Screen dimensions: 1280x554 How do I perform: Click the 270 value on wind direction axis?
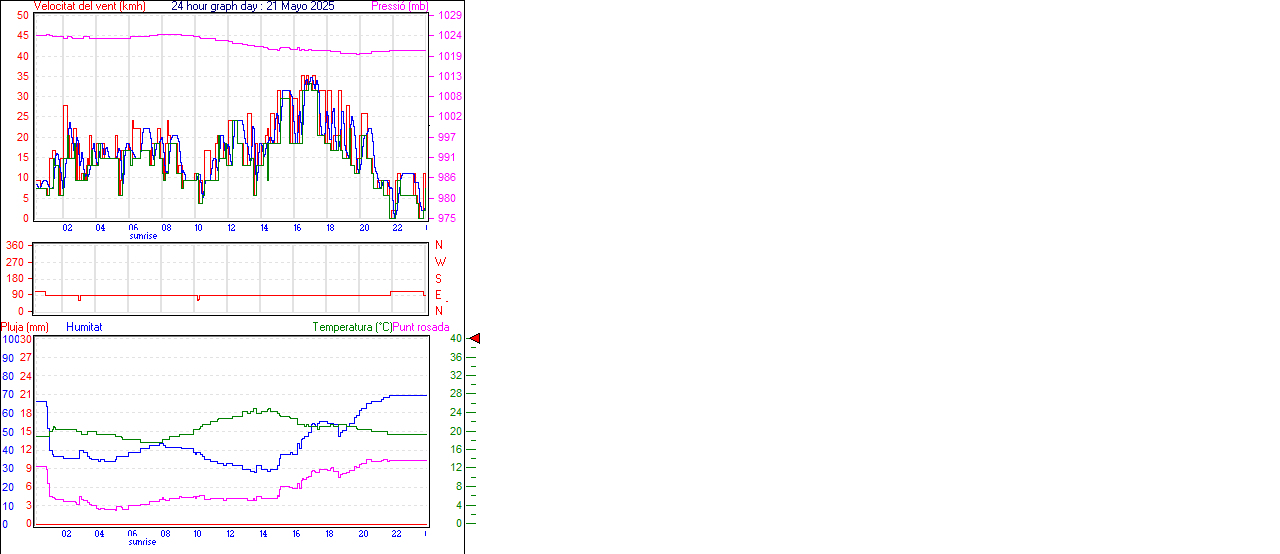point(15,262)
